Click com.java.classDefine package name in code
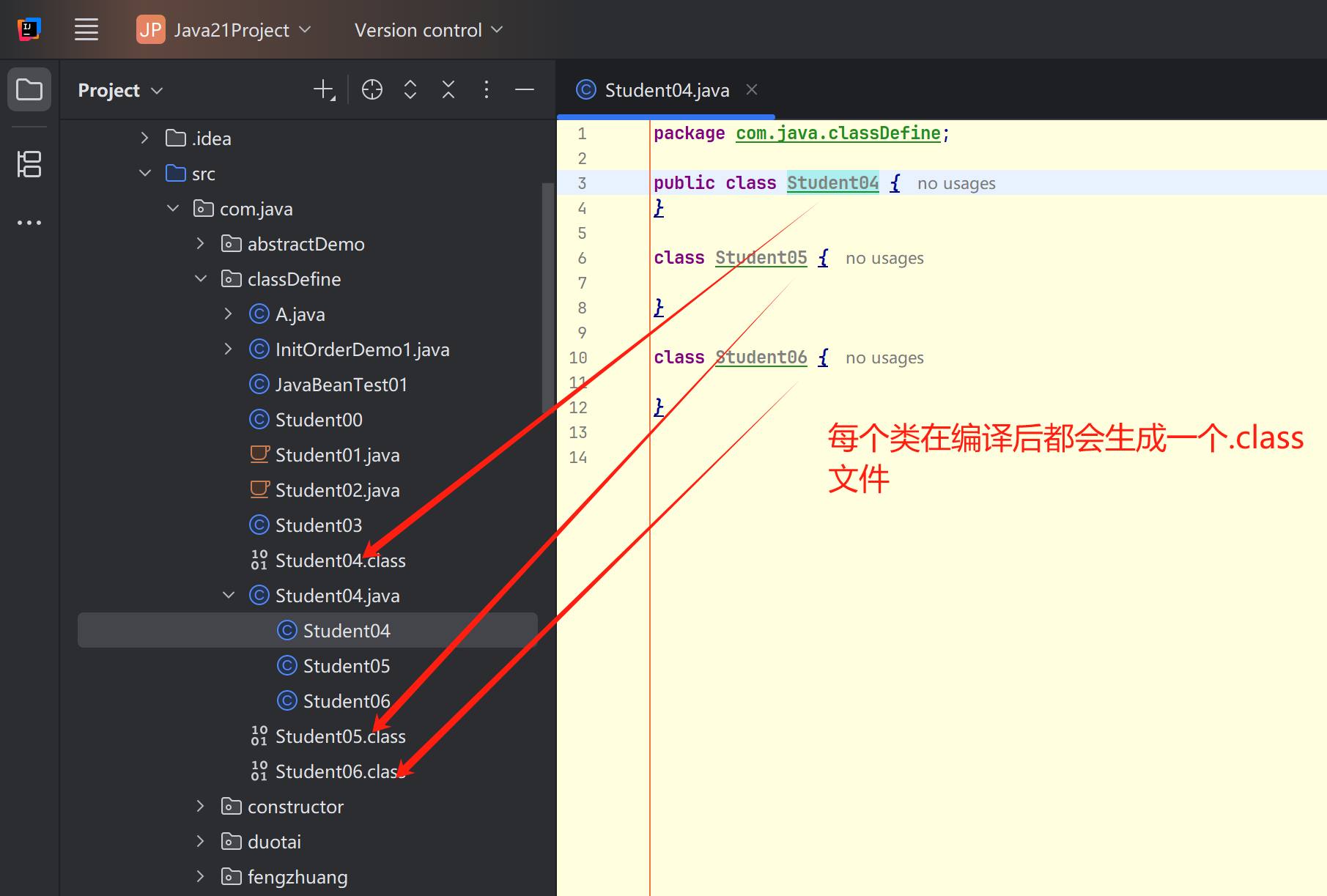The width and height of the screenshot is (1327, 896). click(838, 133)
